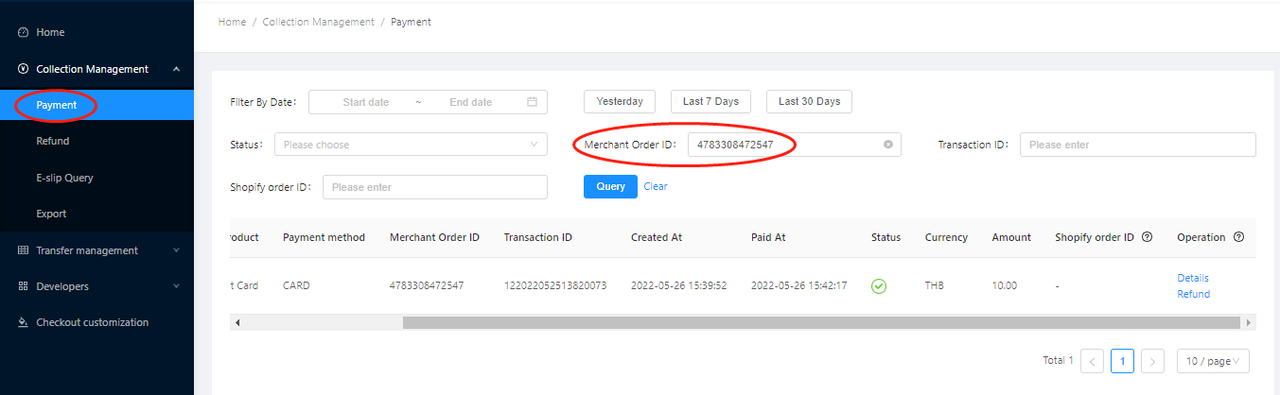Click the Collection Management sidebar icon
1280x395 pixels.
pos(23,69)
